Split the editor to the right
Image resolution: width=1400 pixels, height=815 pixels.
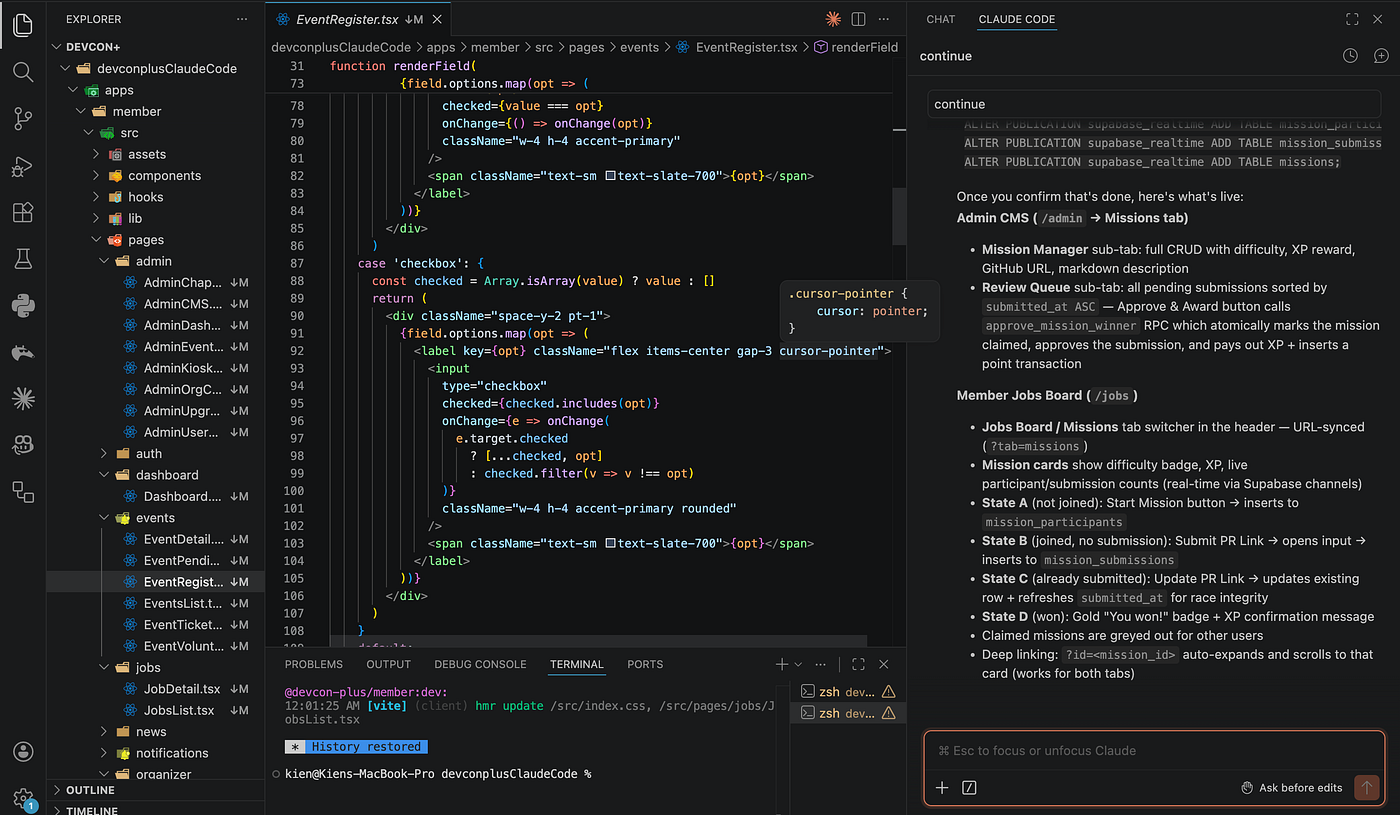pos(858,19)
